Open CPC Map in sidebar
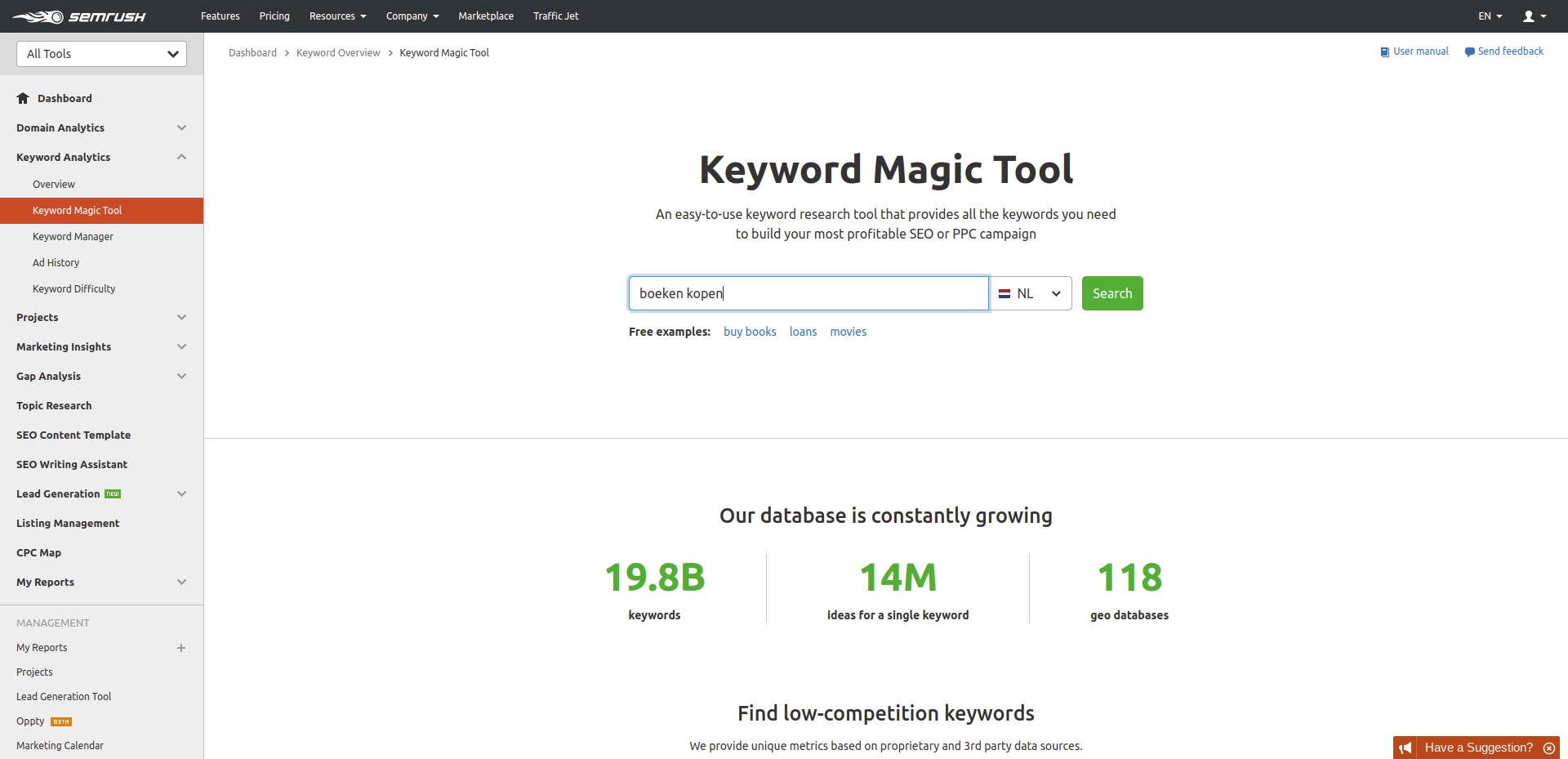The image size is (1568, 759). (38, 553)
